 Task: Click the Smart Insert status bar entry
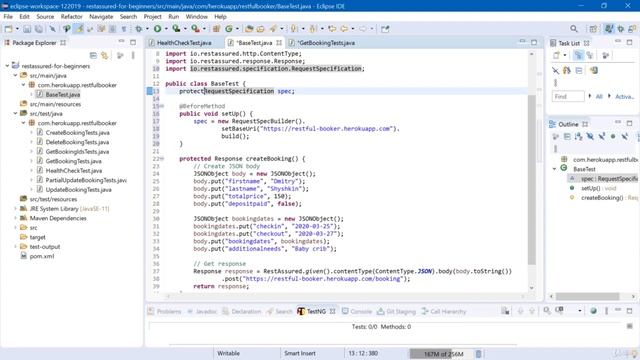(300, 353)
